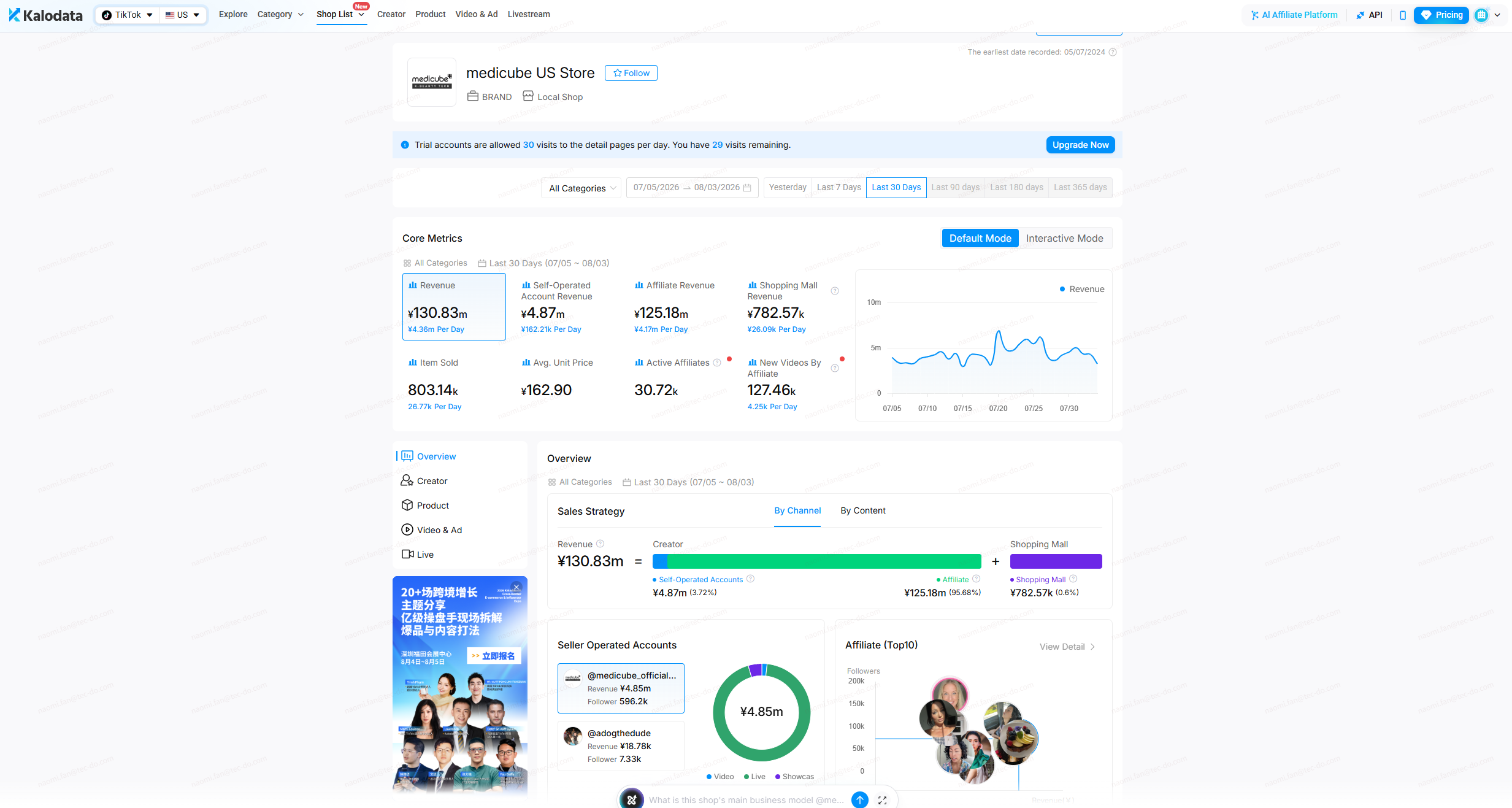Viewport: 1512px width, 808px height.
Task: Toggle the Revenue legend on chart
Action: tap(1082, 289)
